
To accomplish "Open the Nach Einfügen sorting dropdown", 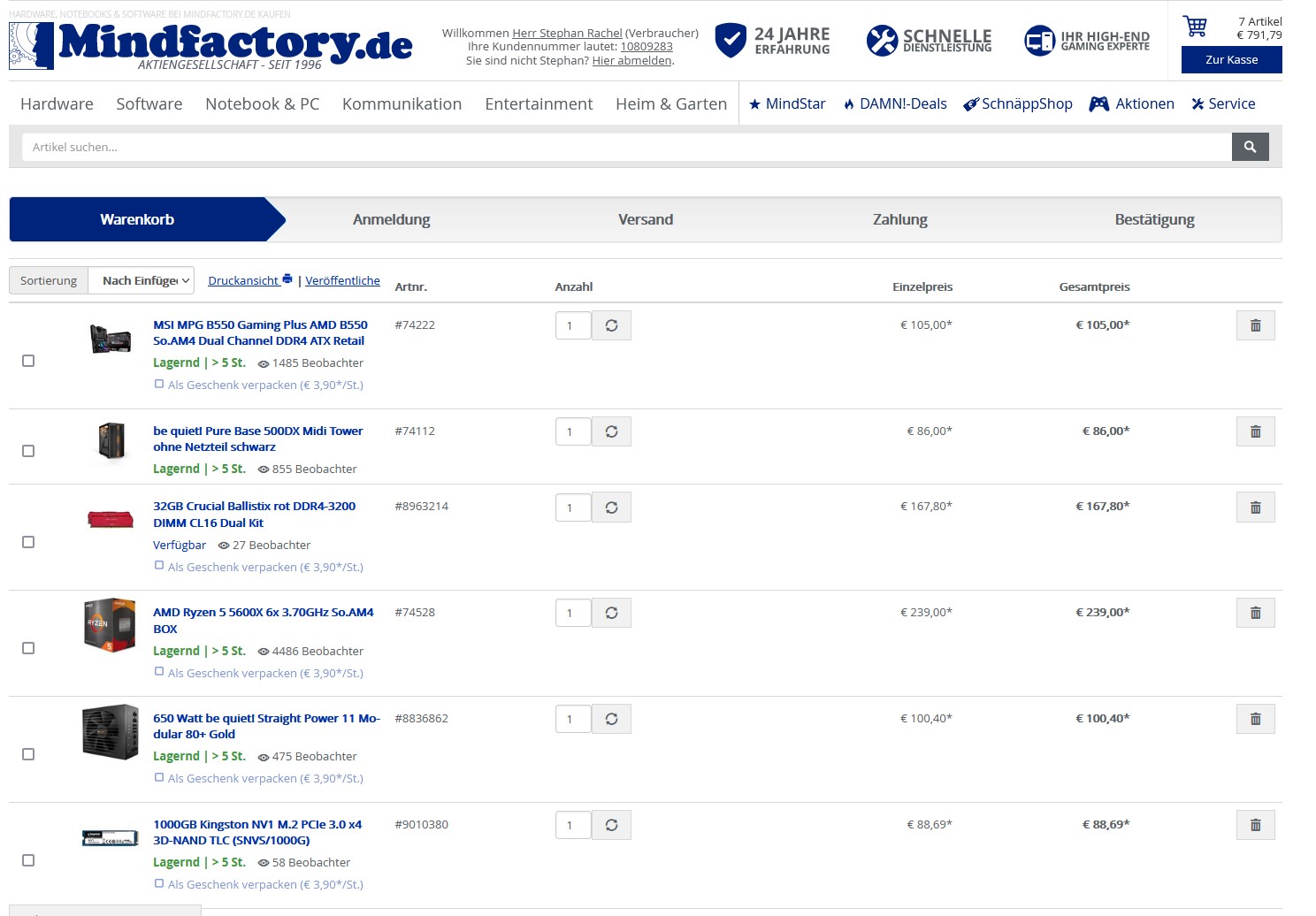I will point(142,280).
